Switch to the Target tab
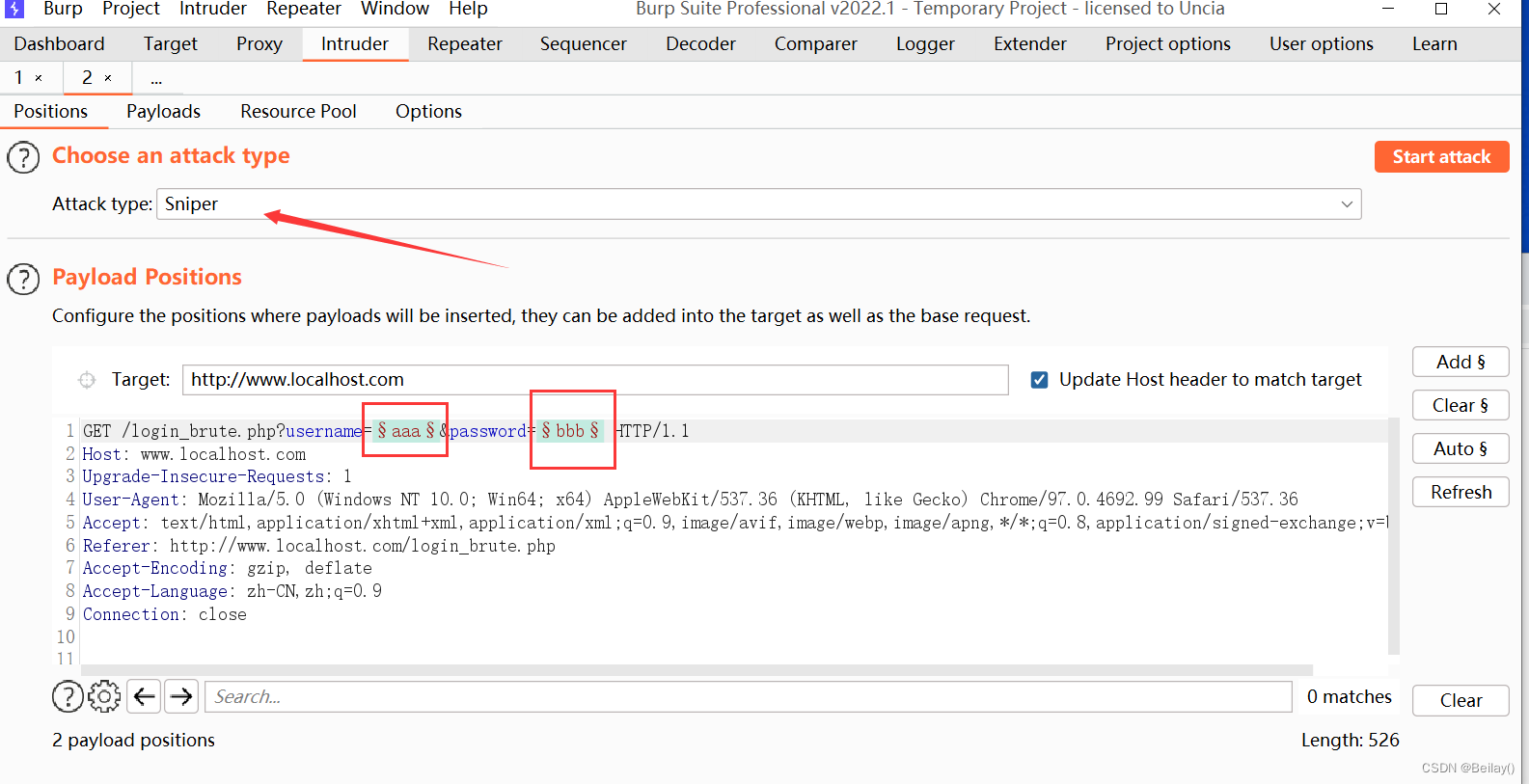Screen dimensions: 1529x784 [171, 44]
